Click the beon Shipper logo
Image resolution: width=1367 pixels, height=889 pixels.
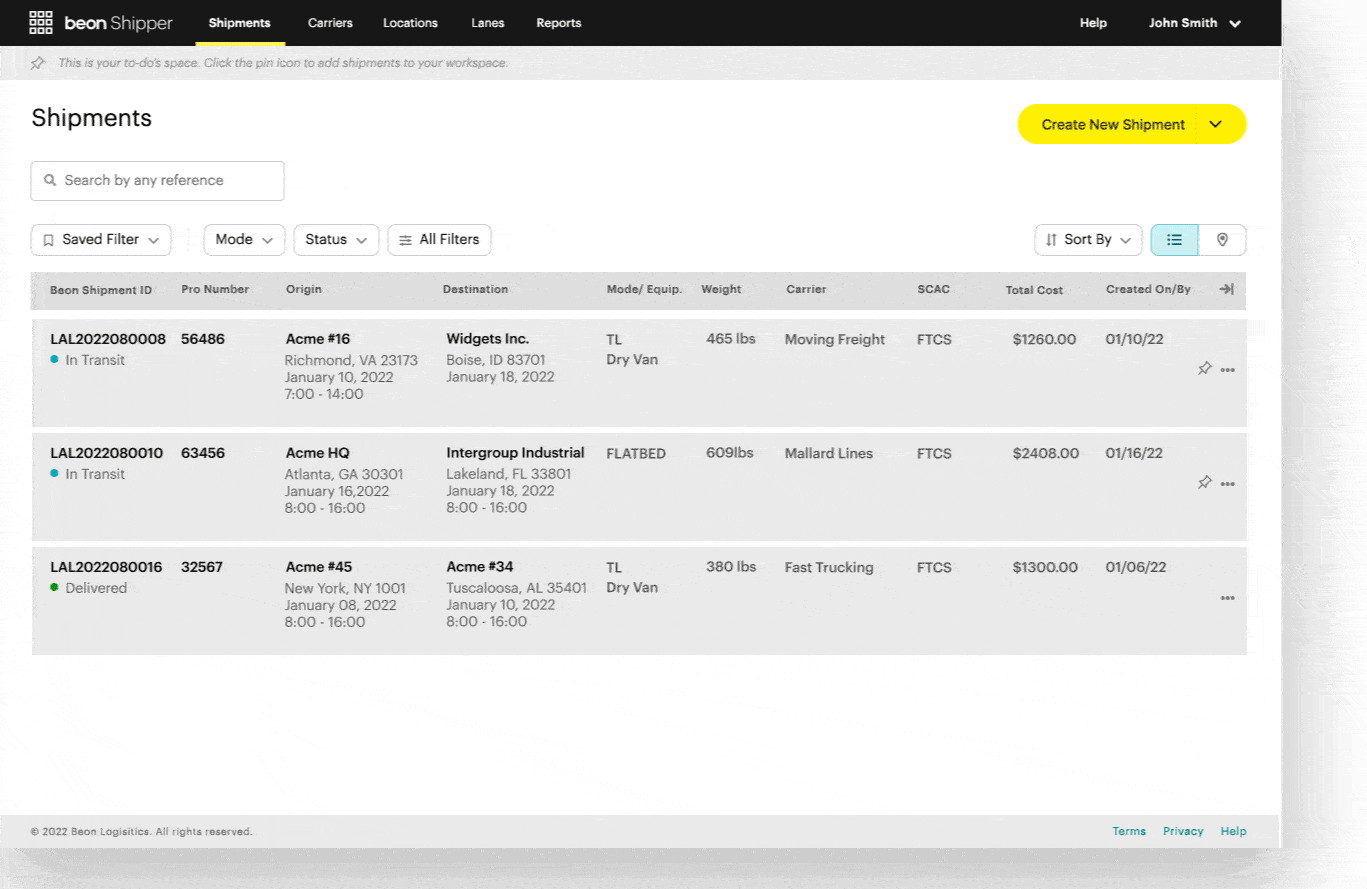coord(118,23)
